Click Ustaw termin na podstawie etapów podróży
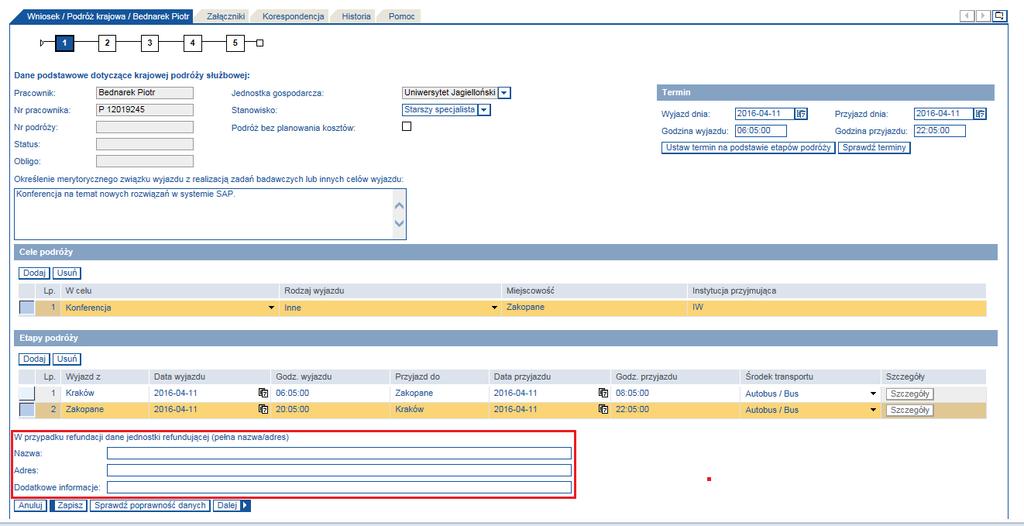 pos(748,148)
